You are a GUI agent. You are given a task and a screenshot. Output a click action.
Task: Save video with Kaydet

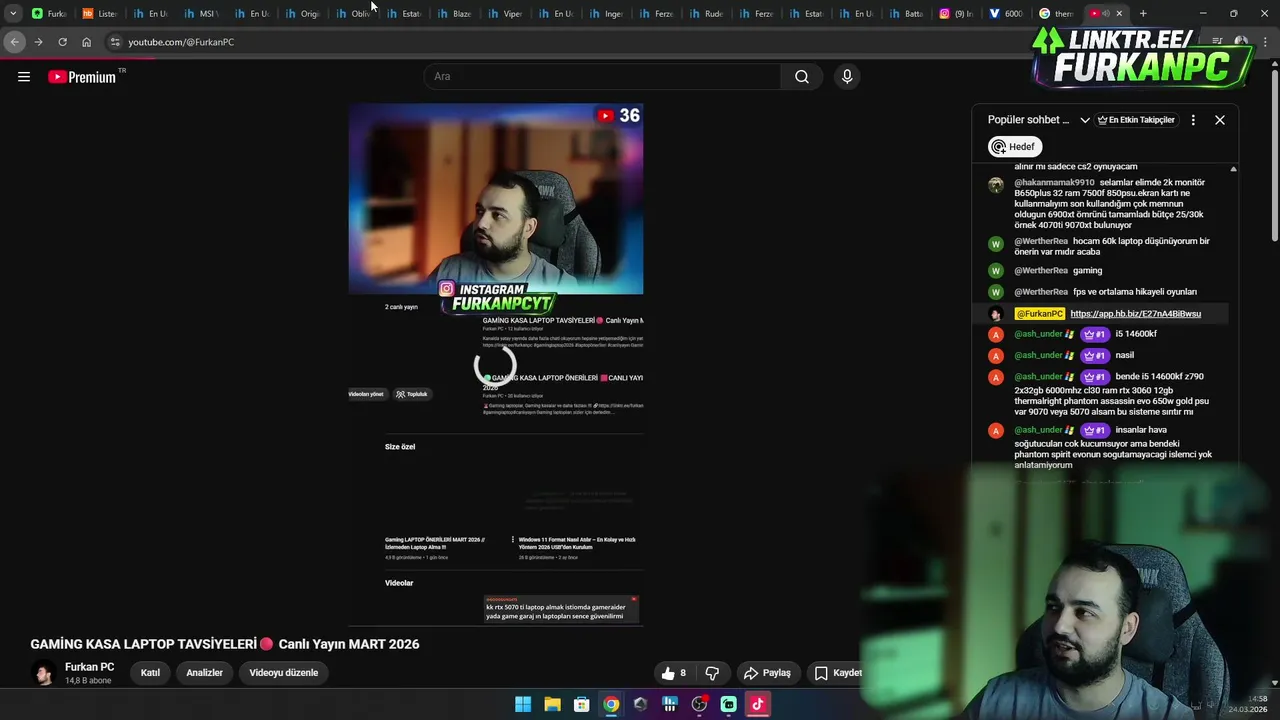(838, 673)
